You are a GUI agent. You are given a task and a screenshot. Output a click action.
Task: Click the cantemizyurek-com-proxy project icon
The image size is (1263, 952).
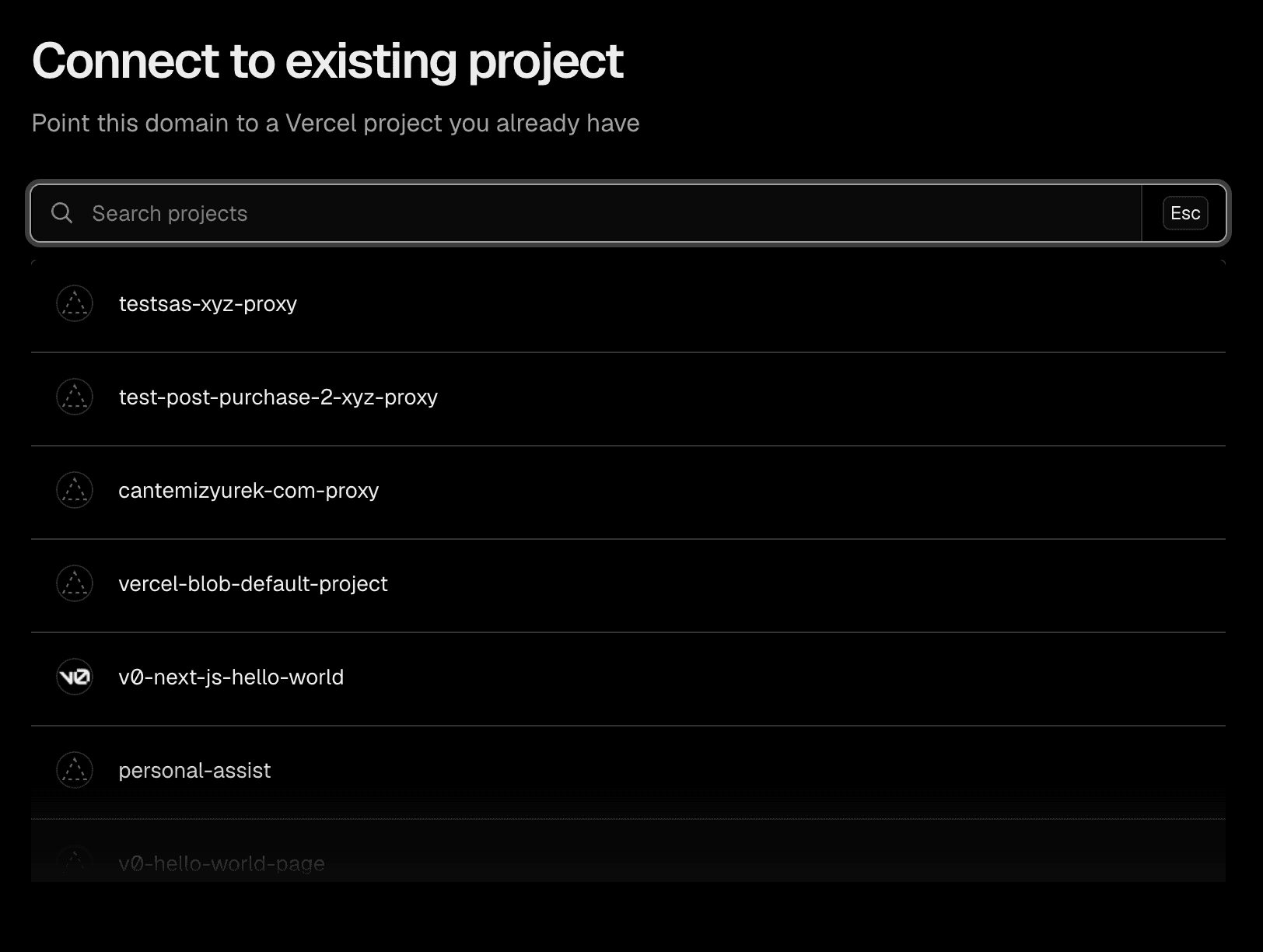coord(75,490)
